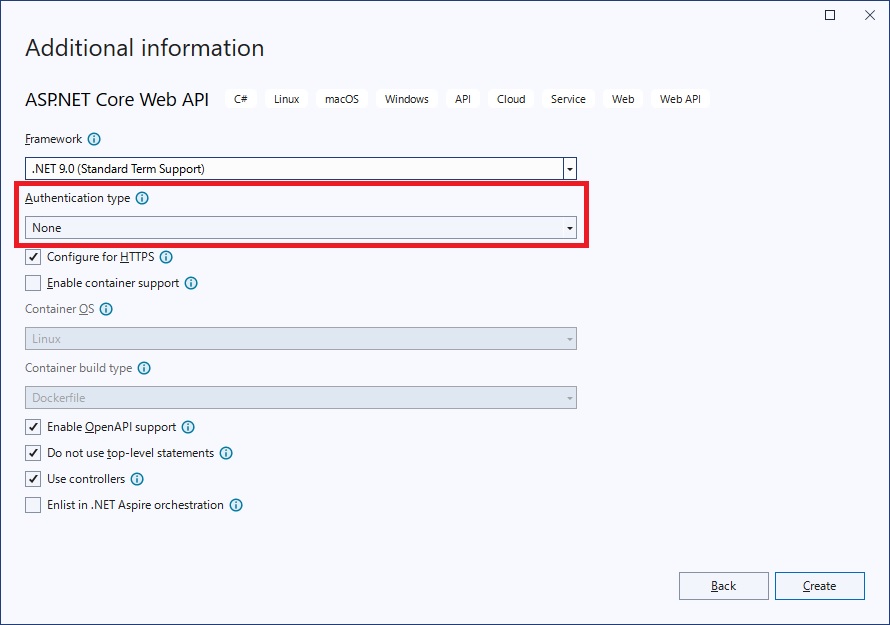Open the Framework dropdown
Viewport: 890px width, 625px height.
click(x=301, y=169)
